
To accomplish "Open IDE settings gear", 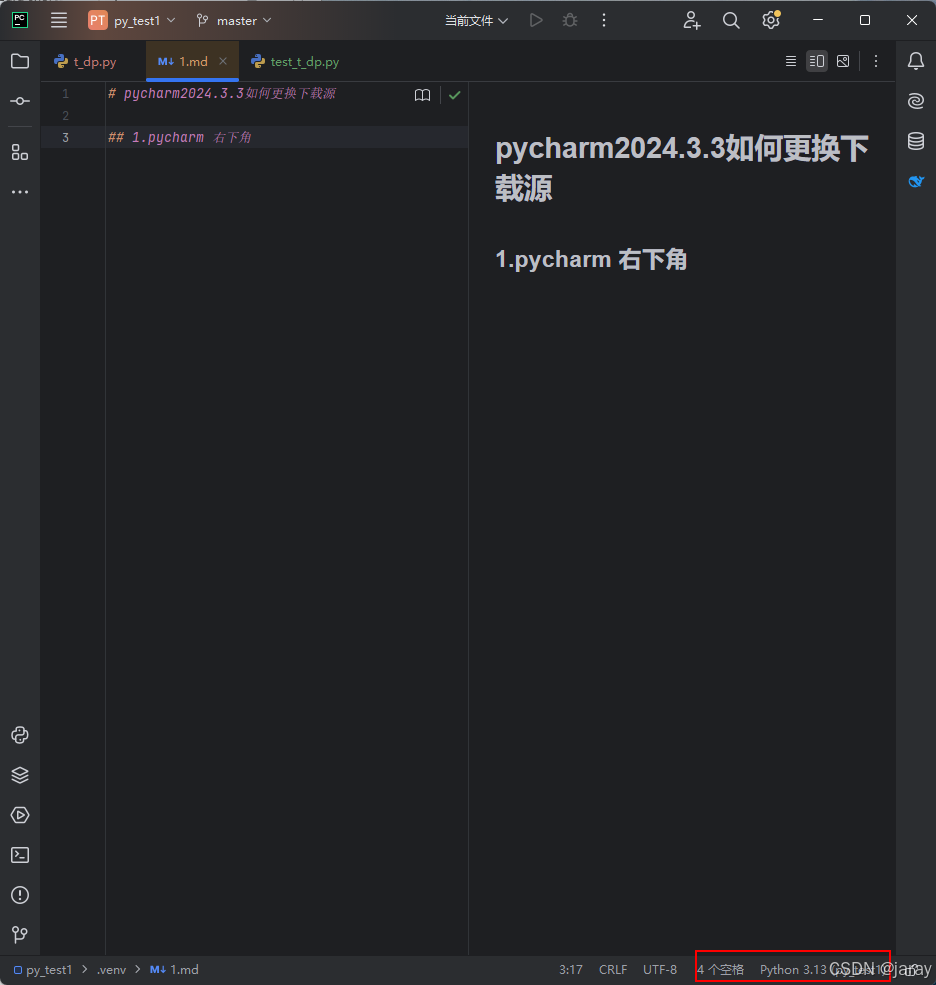I will pos(771,20).
